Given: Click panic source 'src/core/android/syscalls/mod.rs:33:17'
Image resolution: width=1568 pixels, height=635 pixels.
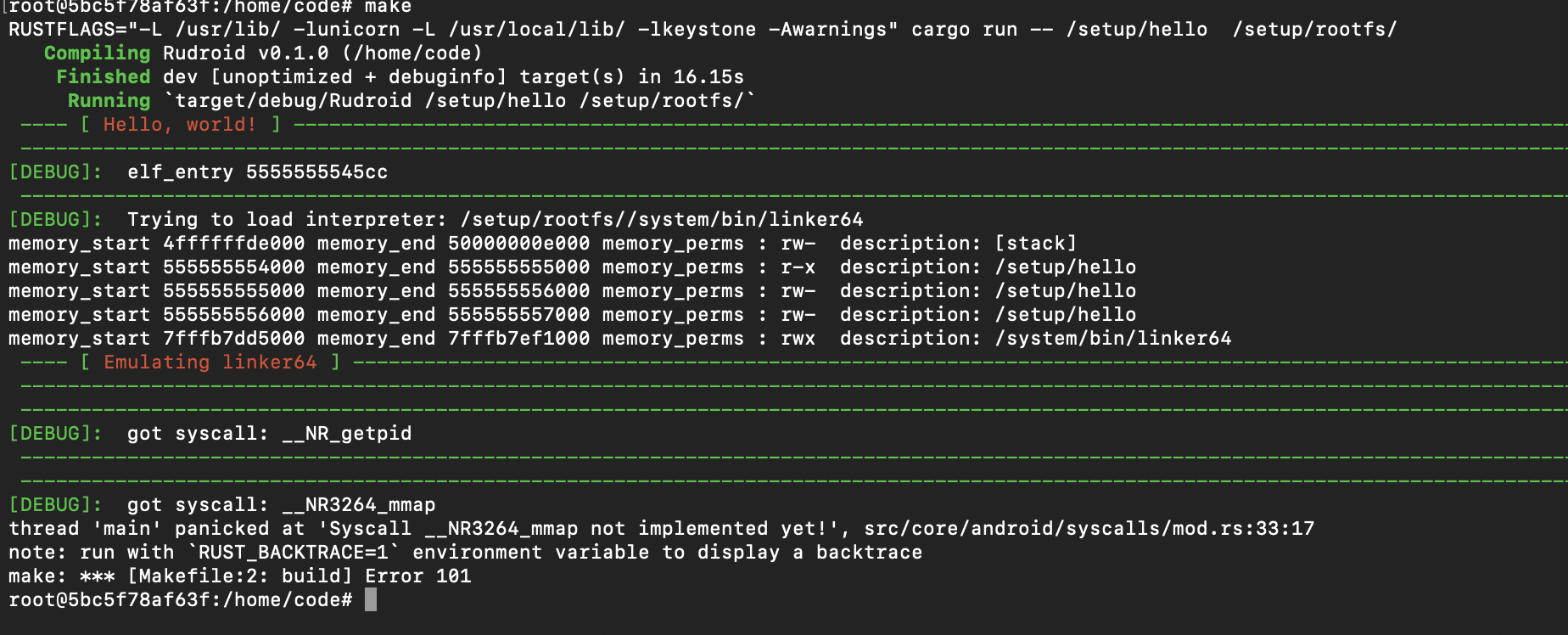Looking at the screenshot, I should point(1089,528).
